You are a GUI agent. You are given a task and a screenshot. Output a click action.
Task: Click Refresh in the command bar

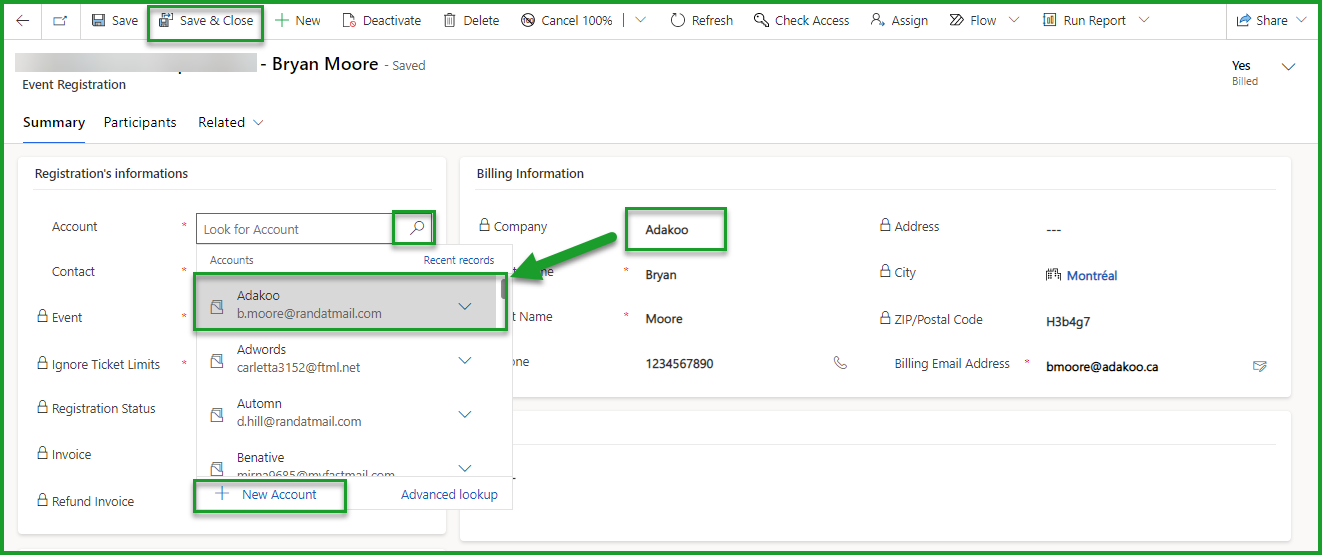pyautogui.click(x=701, y=20)
